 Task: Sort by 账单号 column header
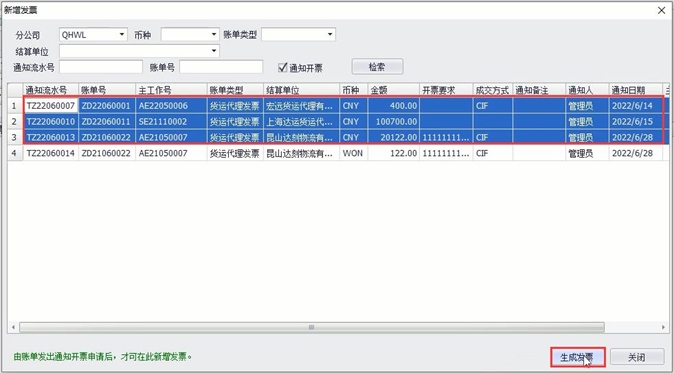tap(107, 90)
